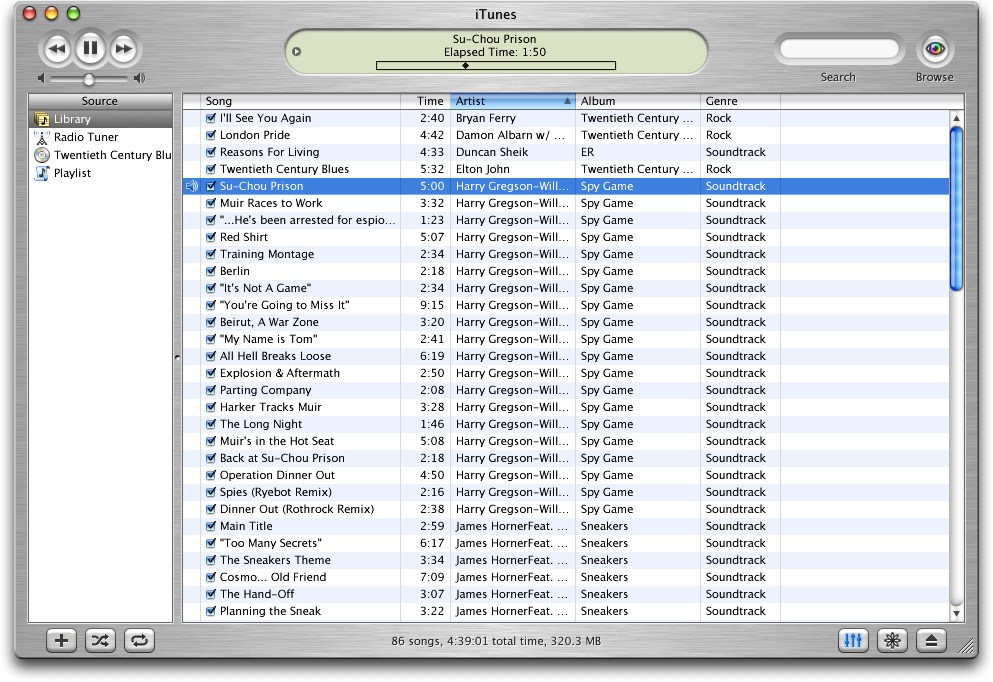Viewport: 993px width, 682px height.
Task: Select song "Main Title"
Action: pyautogui.click(x=246, y=526)
